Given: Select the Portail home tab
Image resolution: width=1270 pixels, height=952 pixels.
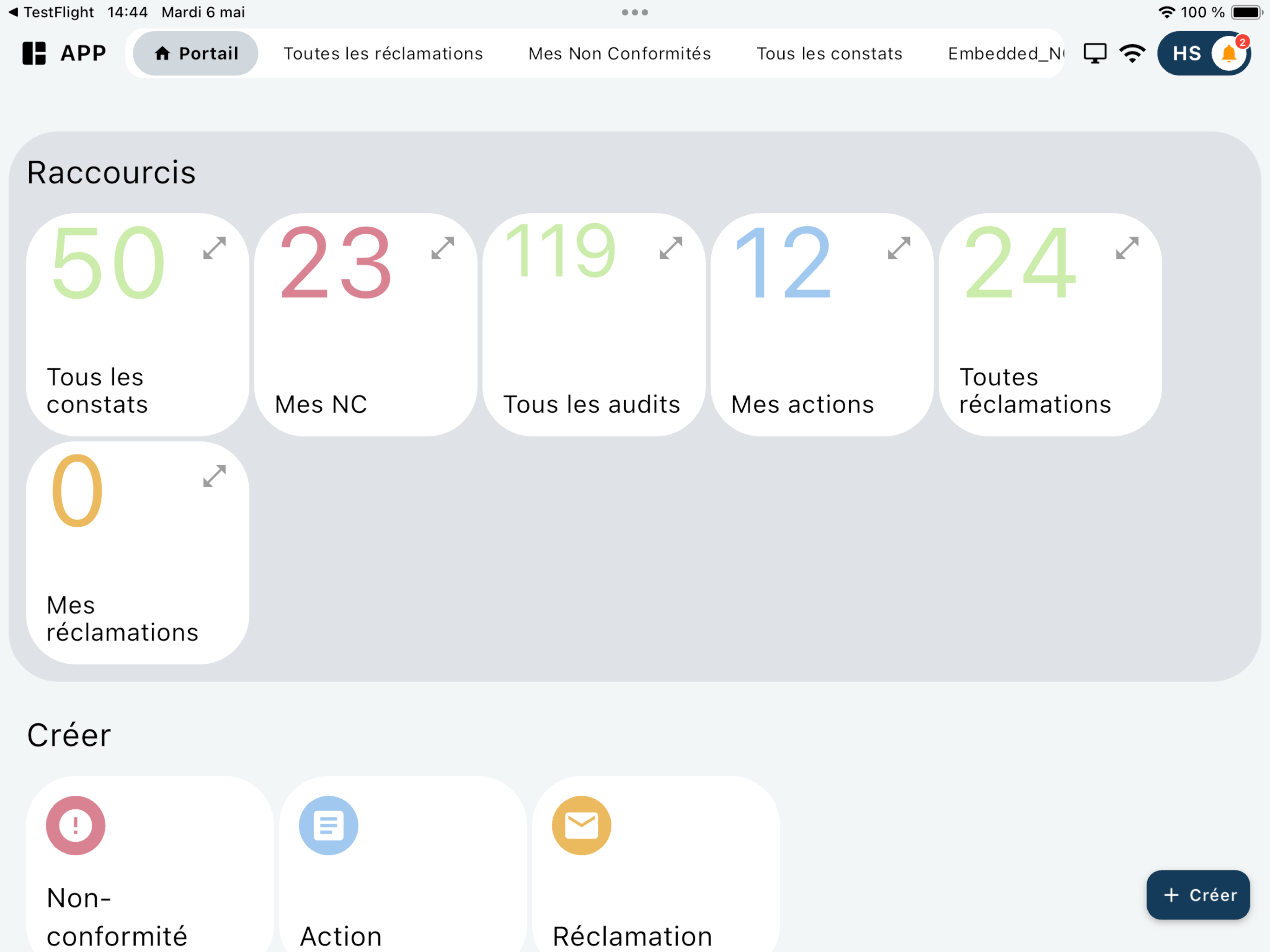Looking at the screenshot, I should 196,53.
